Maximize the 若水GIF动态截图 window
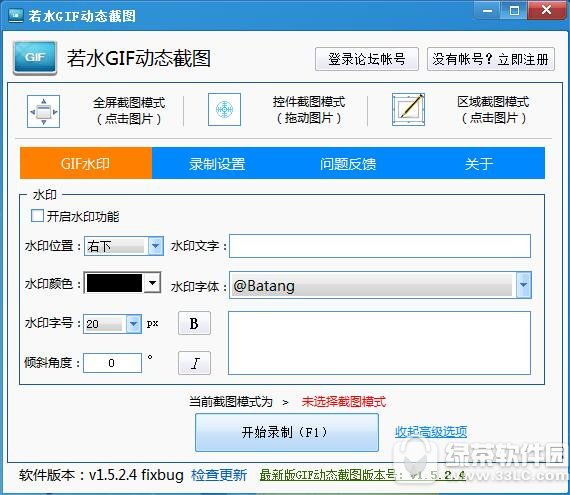This screenshot has width=570, height=495. [514, 11]
